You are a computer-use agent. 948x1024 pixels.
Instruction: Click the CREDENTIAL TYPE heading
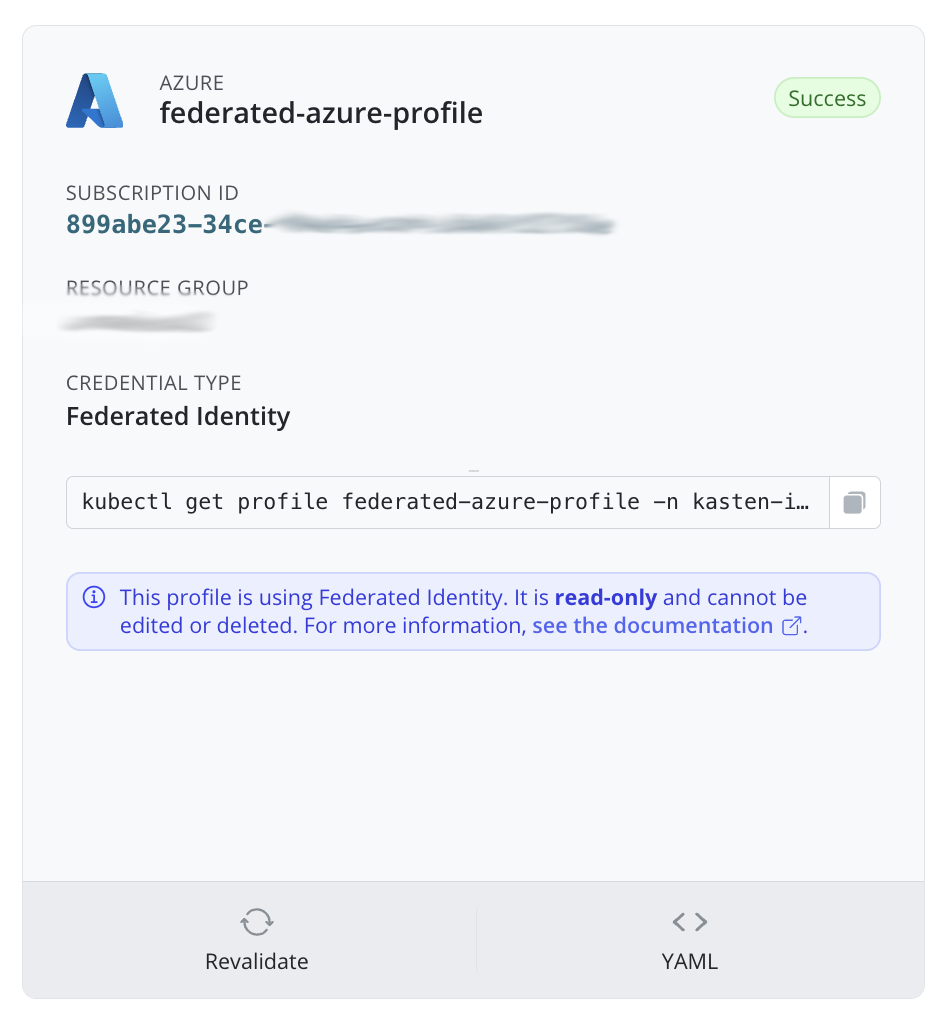pos(154,383)
